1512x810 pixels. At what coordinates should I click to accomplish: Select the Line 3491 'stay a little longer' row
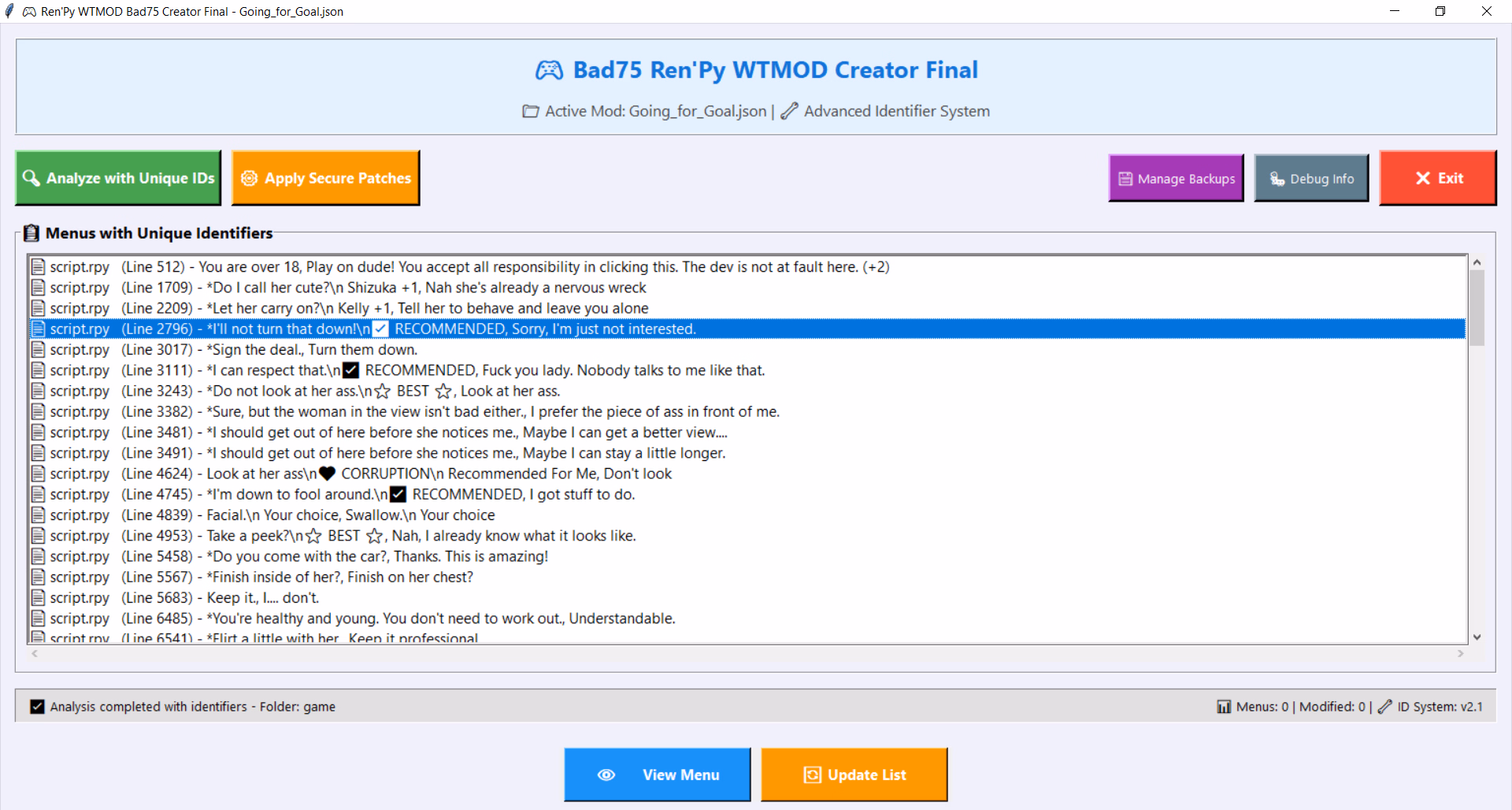747,453
